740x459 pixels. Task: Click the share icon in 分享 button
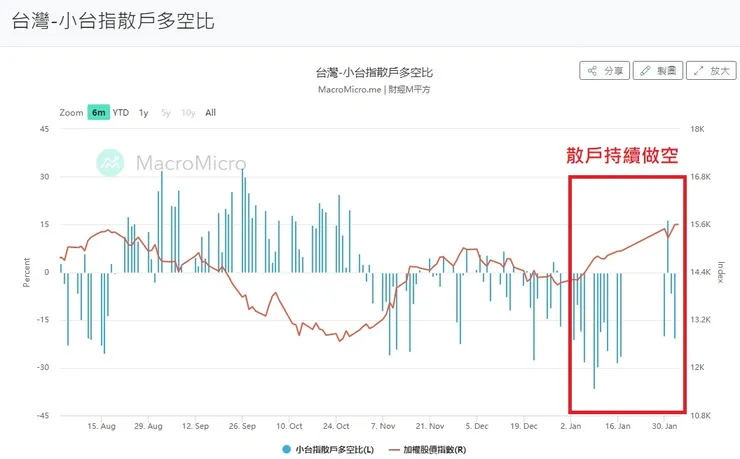click(592, 71)
